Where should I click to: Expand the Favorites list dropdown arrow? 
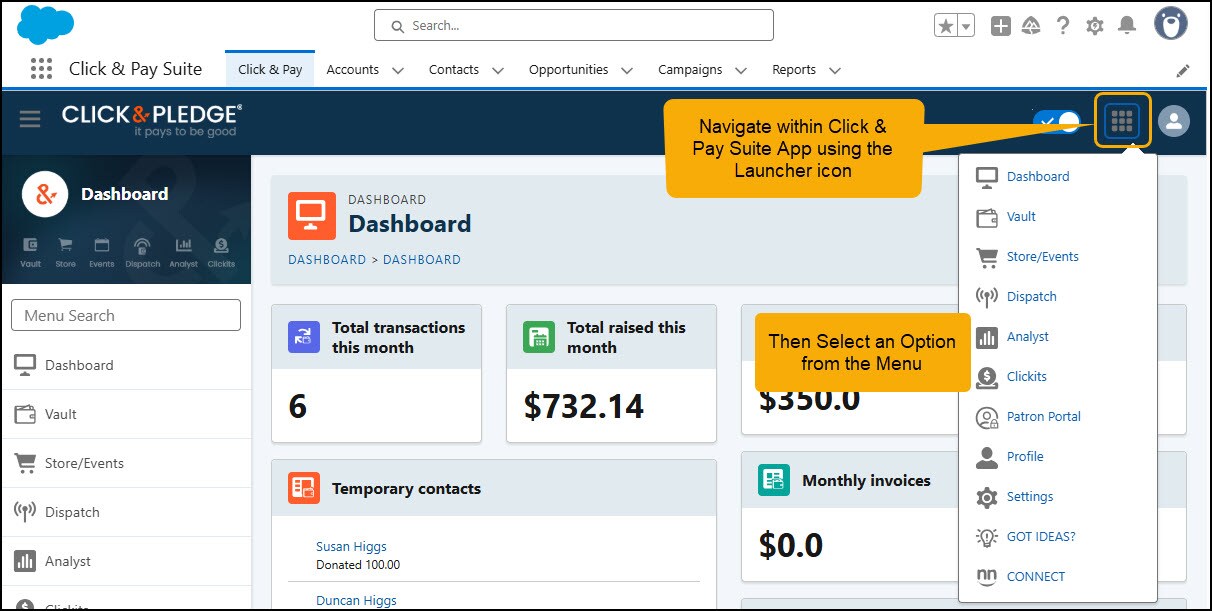pos(966,27)
